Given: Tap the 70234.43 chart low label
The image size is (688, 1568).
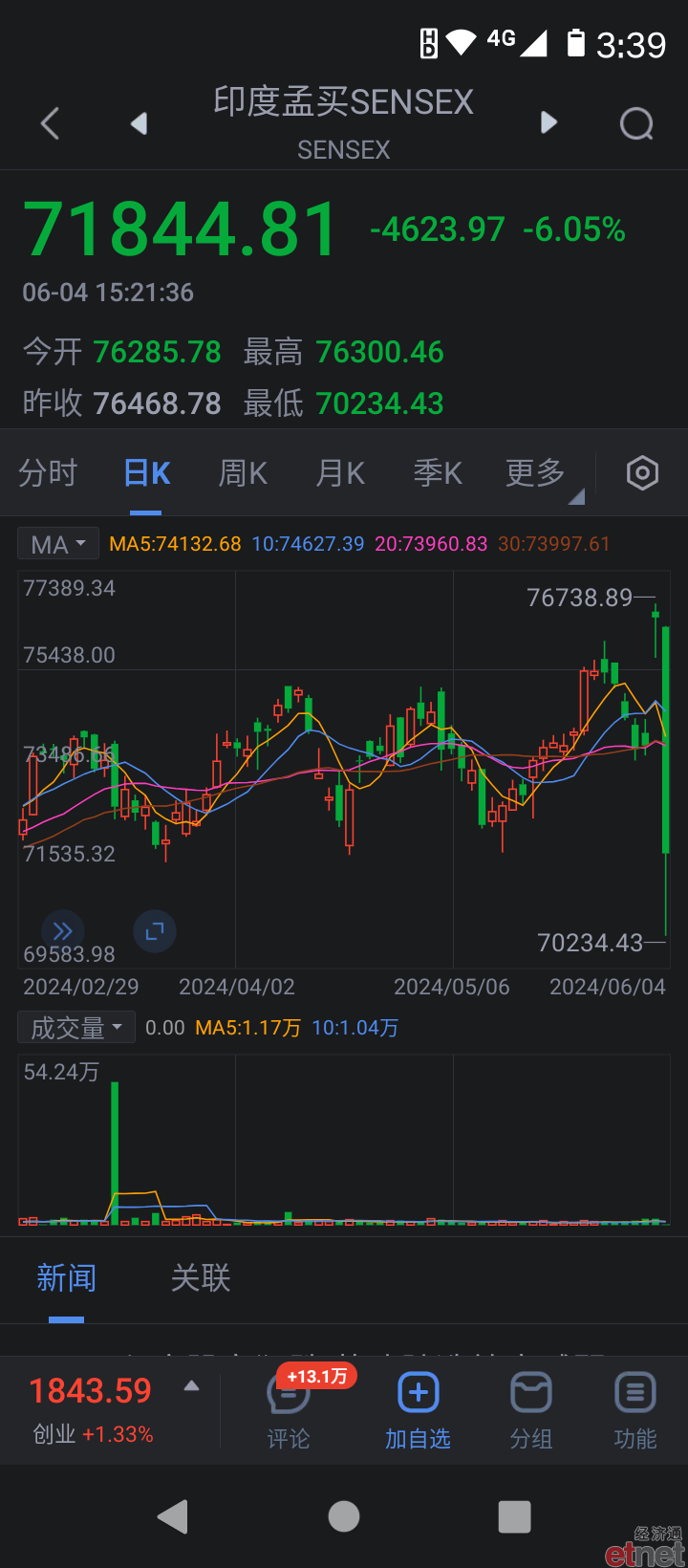Looking at the screenshot, I should coord(591,943).
